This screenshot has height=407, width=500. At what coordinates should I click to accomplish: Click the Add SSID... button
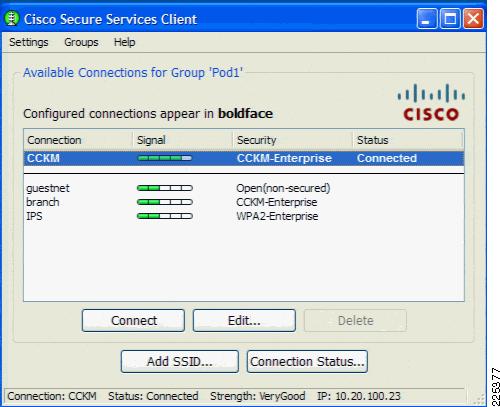(180, 361)
